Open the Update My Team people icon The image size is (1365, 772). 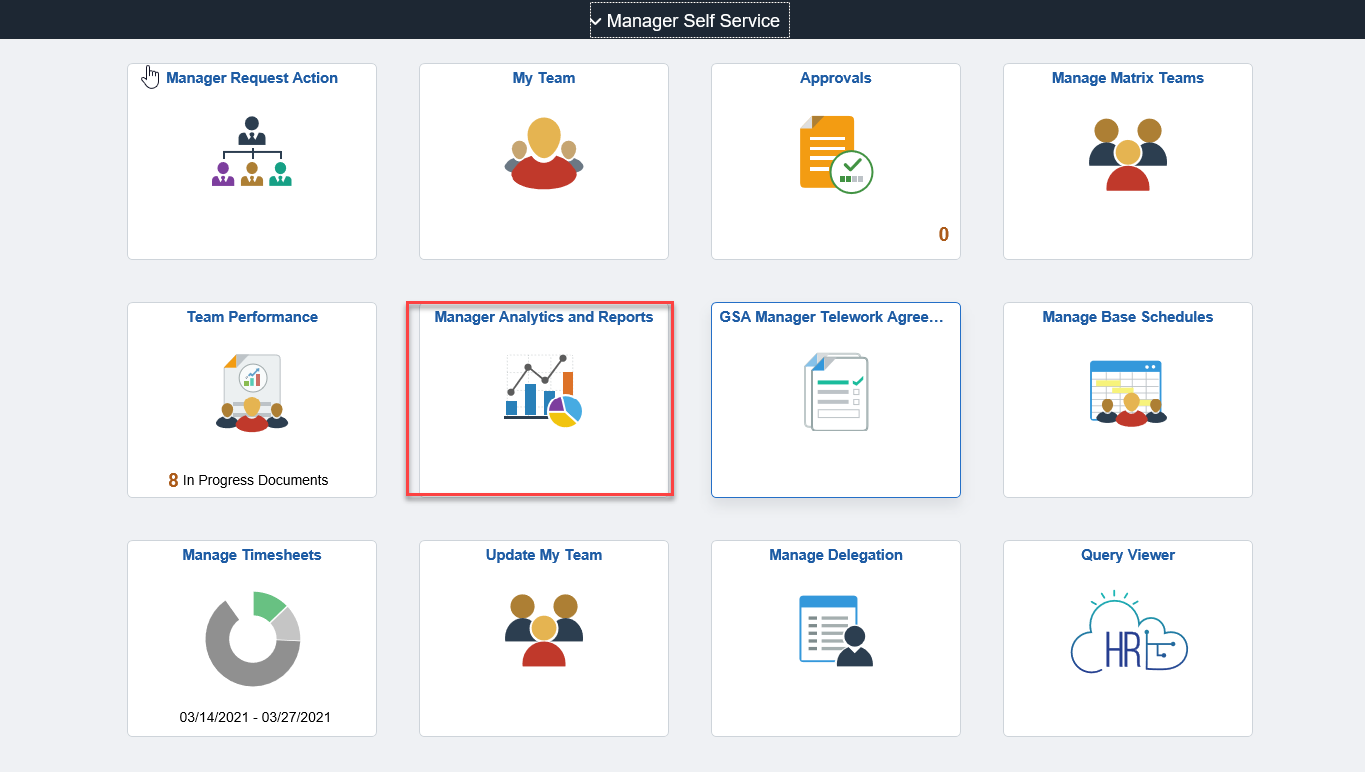pyautogui.click(x=543, y=630)
